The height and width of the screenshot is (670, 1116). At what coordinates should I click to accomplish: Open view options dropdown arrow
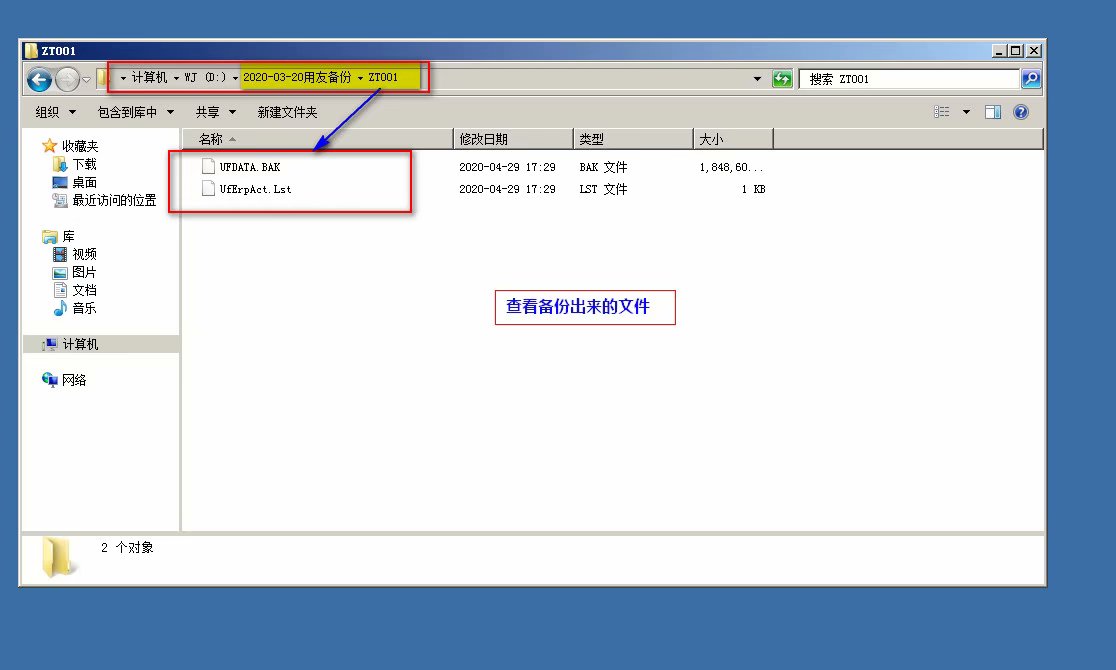click(x=966, y=113)
